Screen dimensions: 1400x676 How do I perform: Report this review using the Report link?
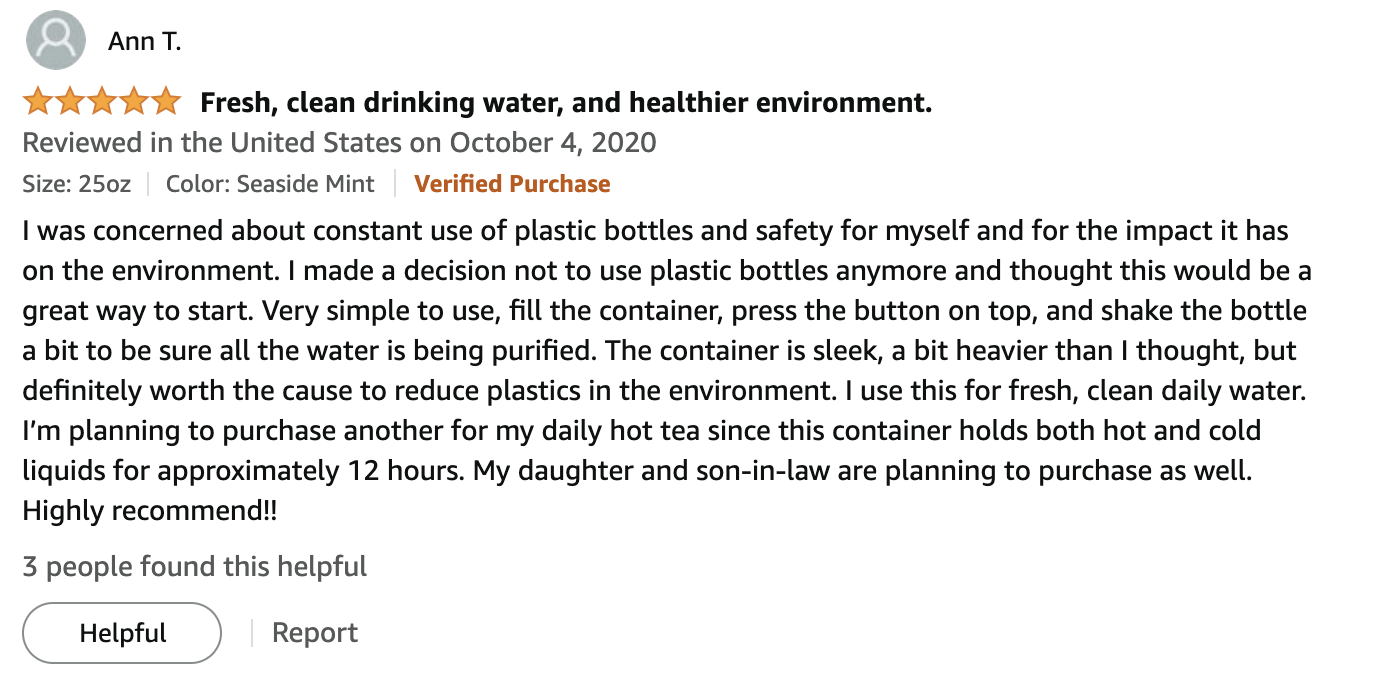click(315, 633)
